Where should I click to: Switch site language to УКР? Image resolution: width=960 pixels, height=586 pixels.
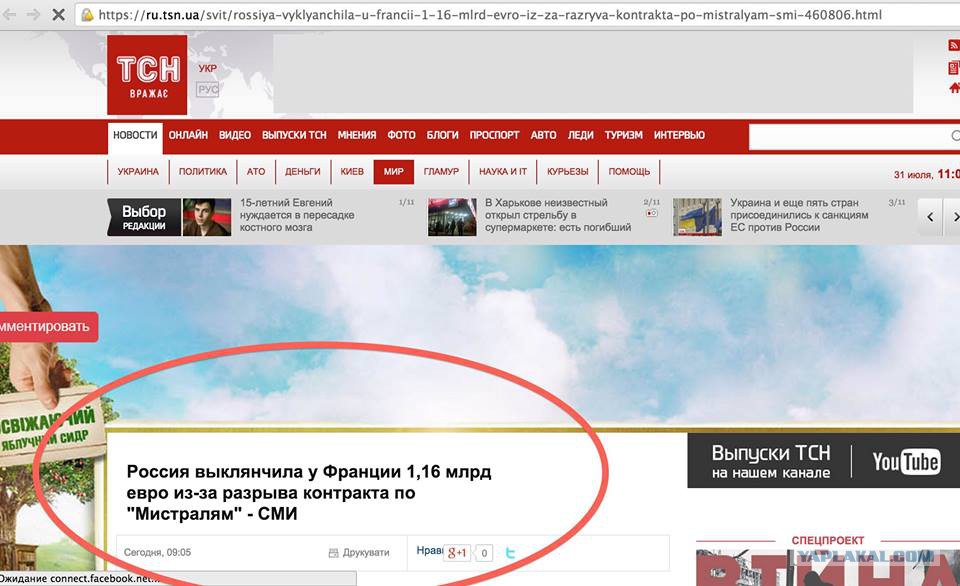(207, 68)
